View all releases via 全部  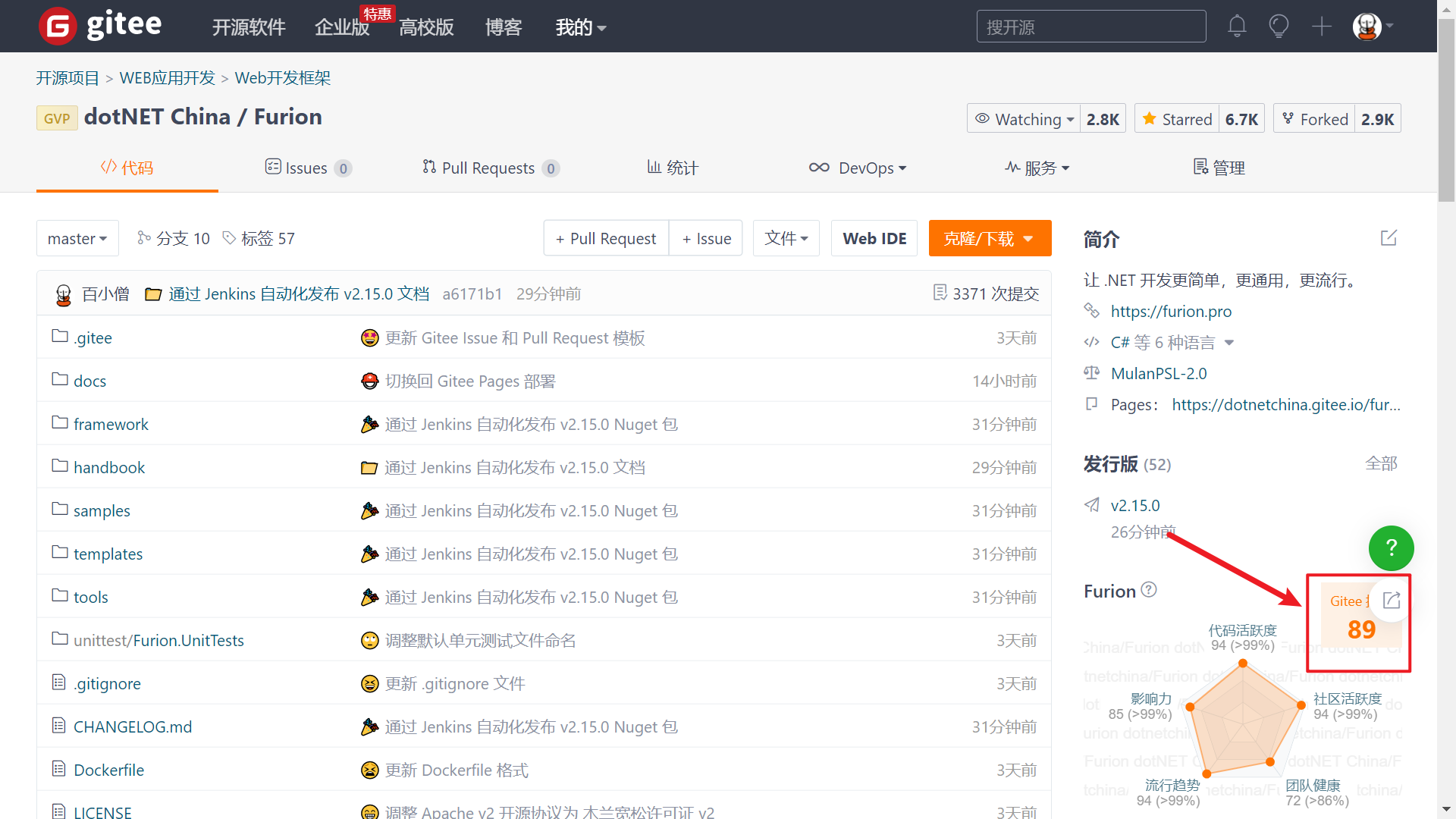pyautogui.click(x=1381, y=463)
